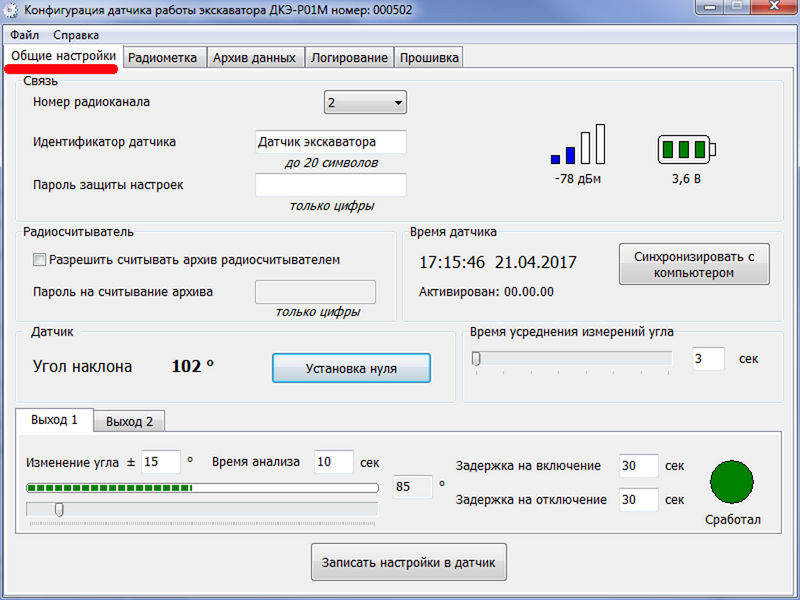
Task: Click the Пароль защиты настроек field
Action: coord(331,185)
